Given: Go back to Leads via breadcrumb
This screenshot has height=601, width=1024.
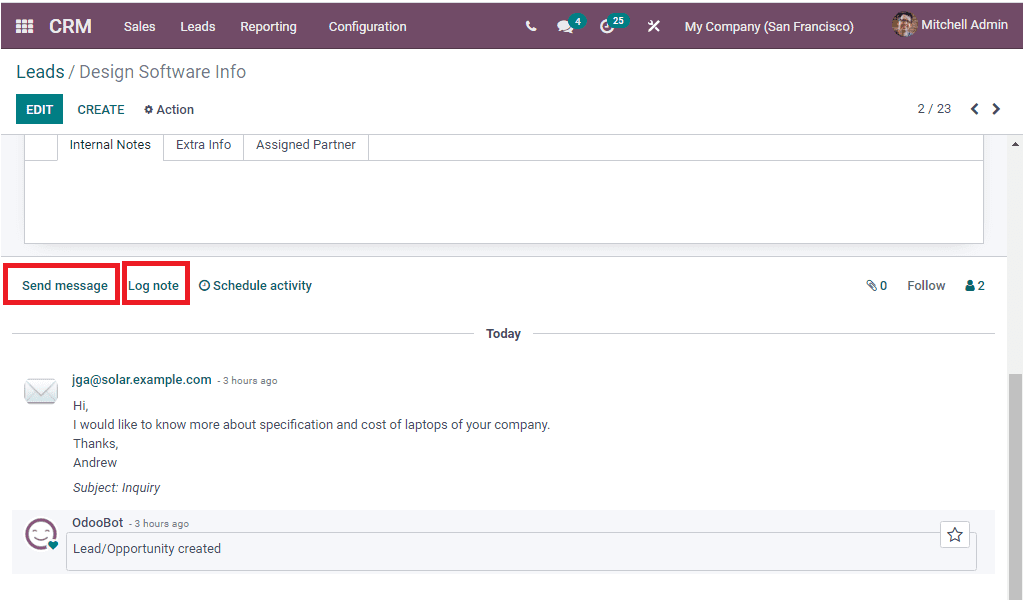Looking at the screenshot, I should pyautogui.click(x=40, y=71).
